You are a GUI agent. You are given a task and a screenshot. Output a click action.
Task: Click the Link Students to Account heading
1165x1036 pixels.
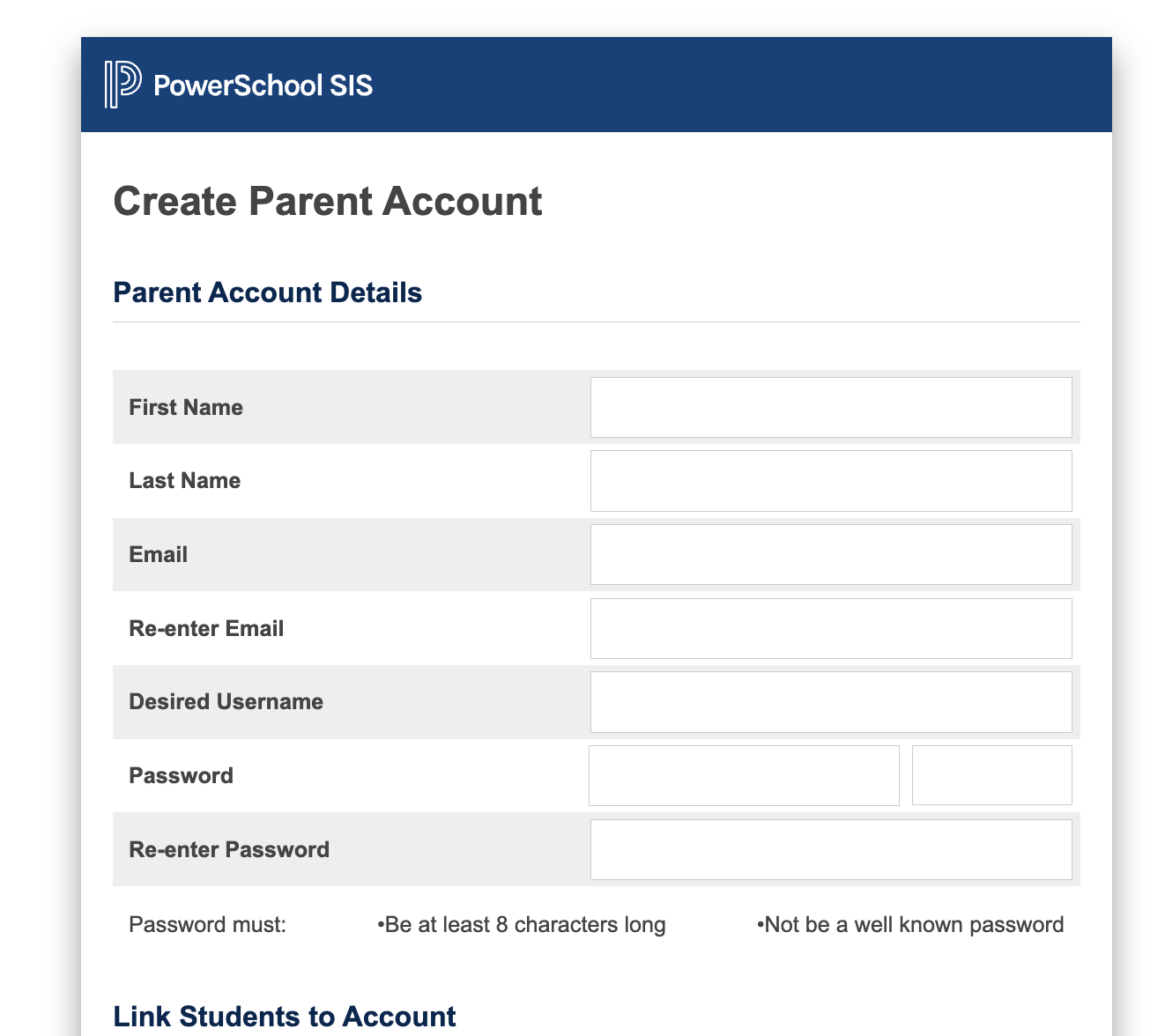click(285, 1016)
